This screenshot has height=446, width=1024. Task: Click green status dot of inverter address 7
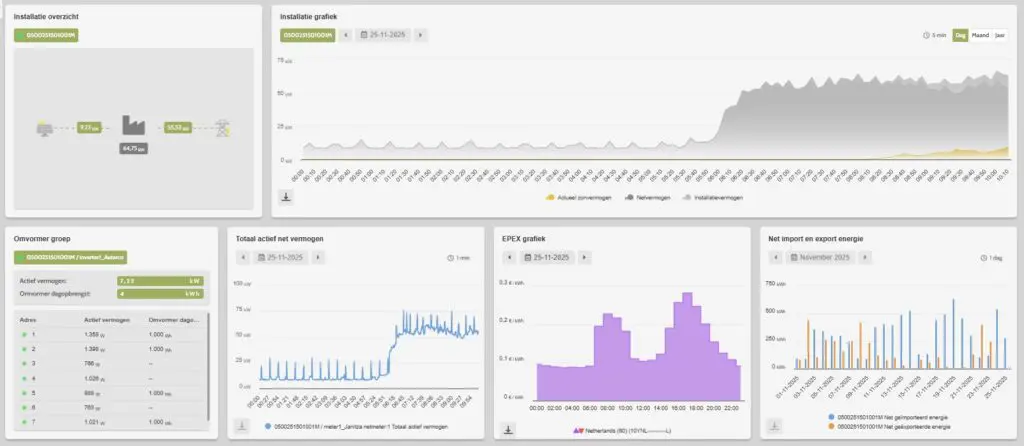click(24, 422)
